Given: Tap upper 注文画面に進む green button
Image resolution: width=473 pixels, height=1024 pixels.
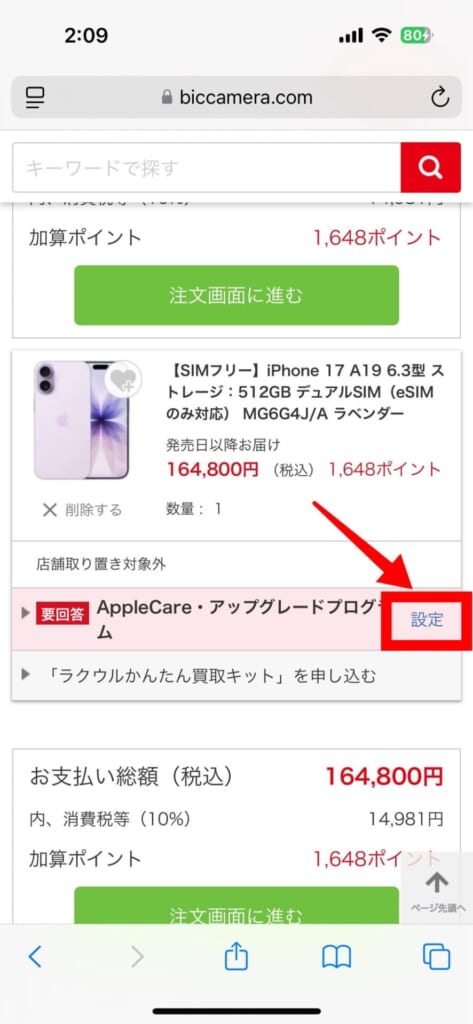Looking at the screenshot, I should click(x=236, y=295).
